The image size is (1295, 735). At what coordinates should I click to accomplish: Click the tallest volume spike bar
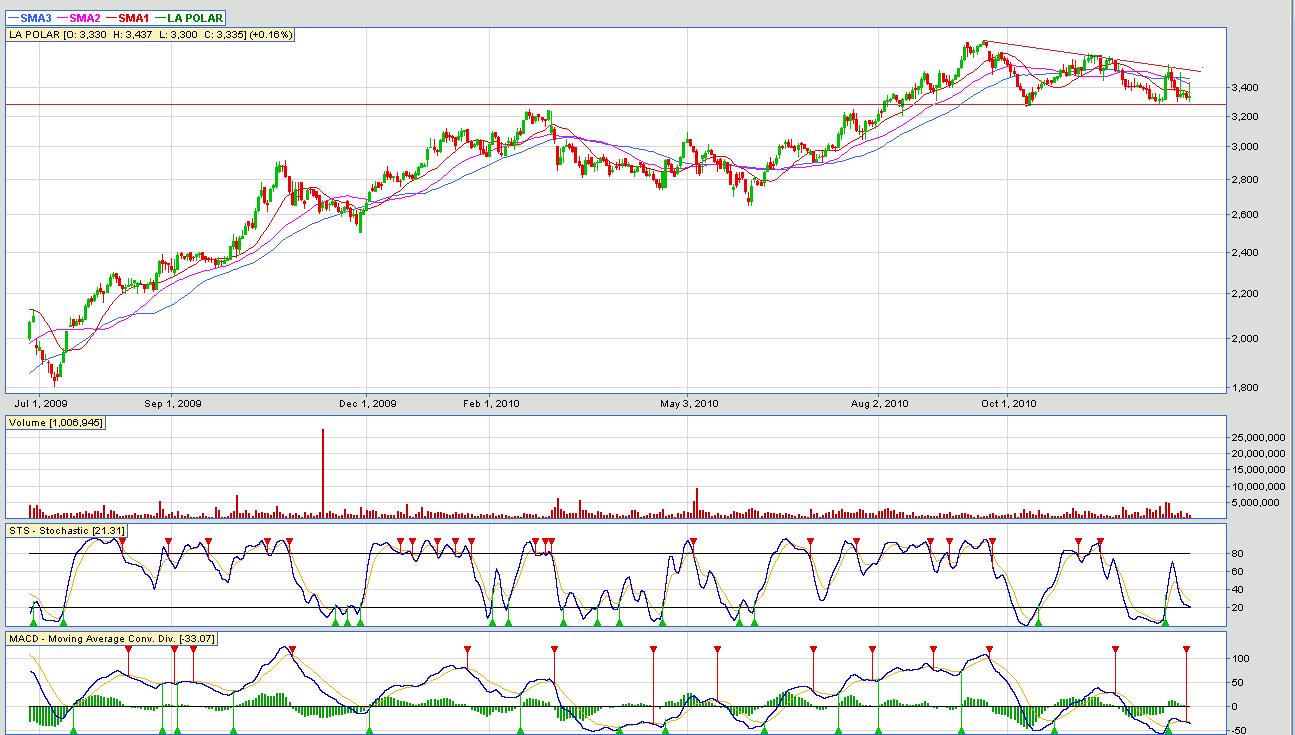(323, 472)
